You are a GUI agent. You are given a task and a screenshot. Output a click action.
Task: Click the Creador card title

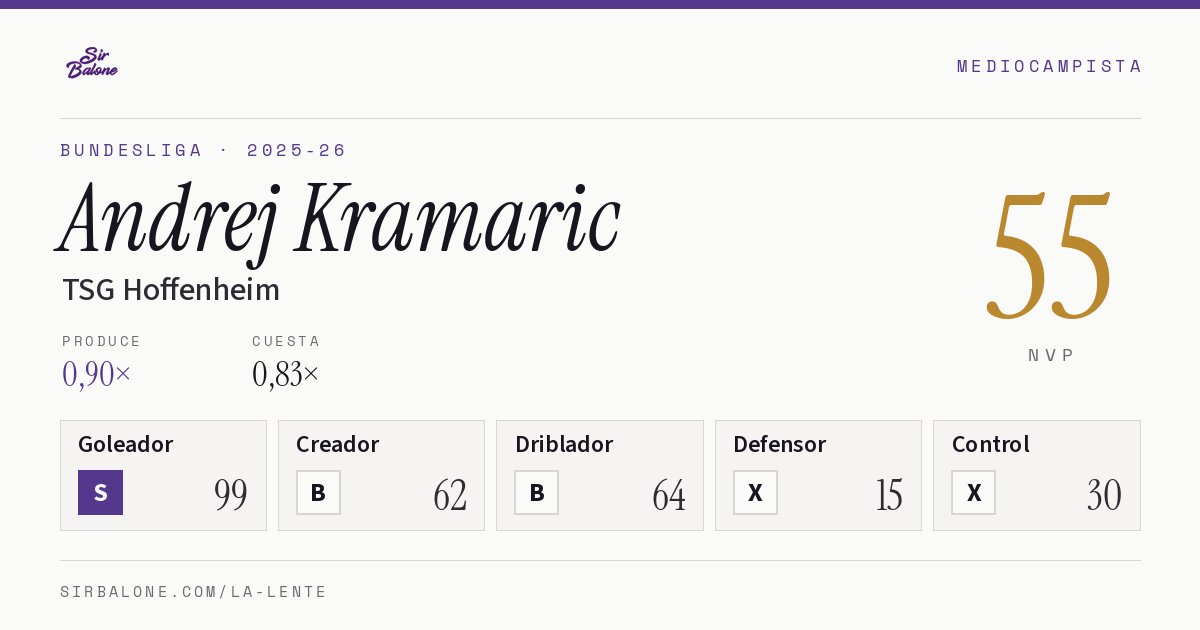337,444
